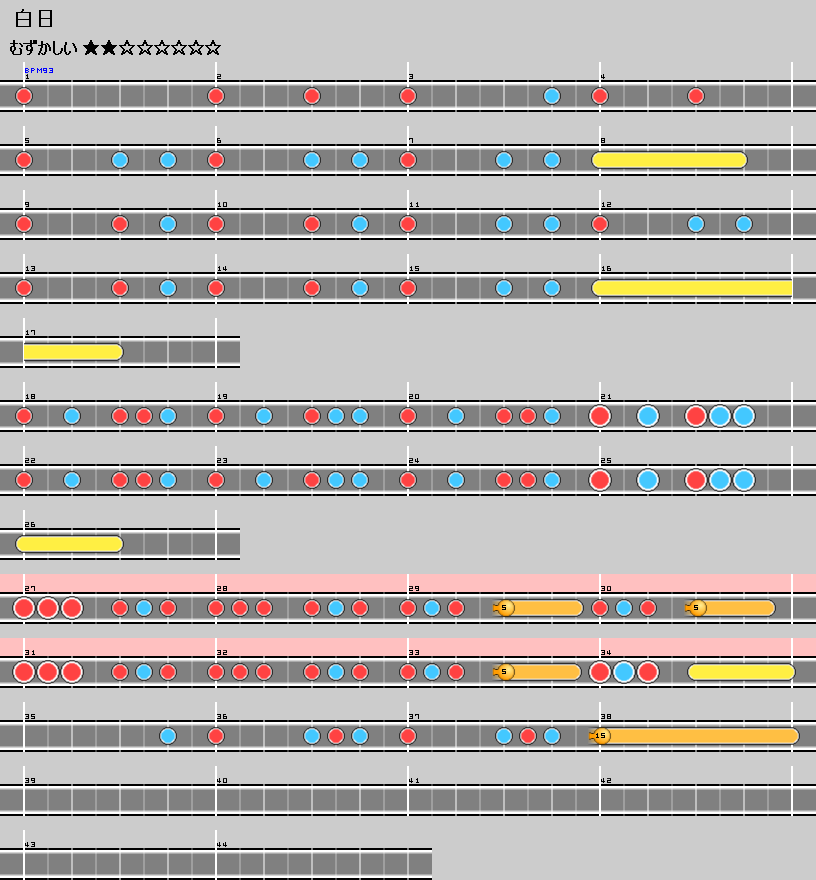Click the first filled difficulty star
Image resolution: width=816 pixels, height=880 pixels.
91,48
